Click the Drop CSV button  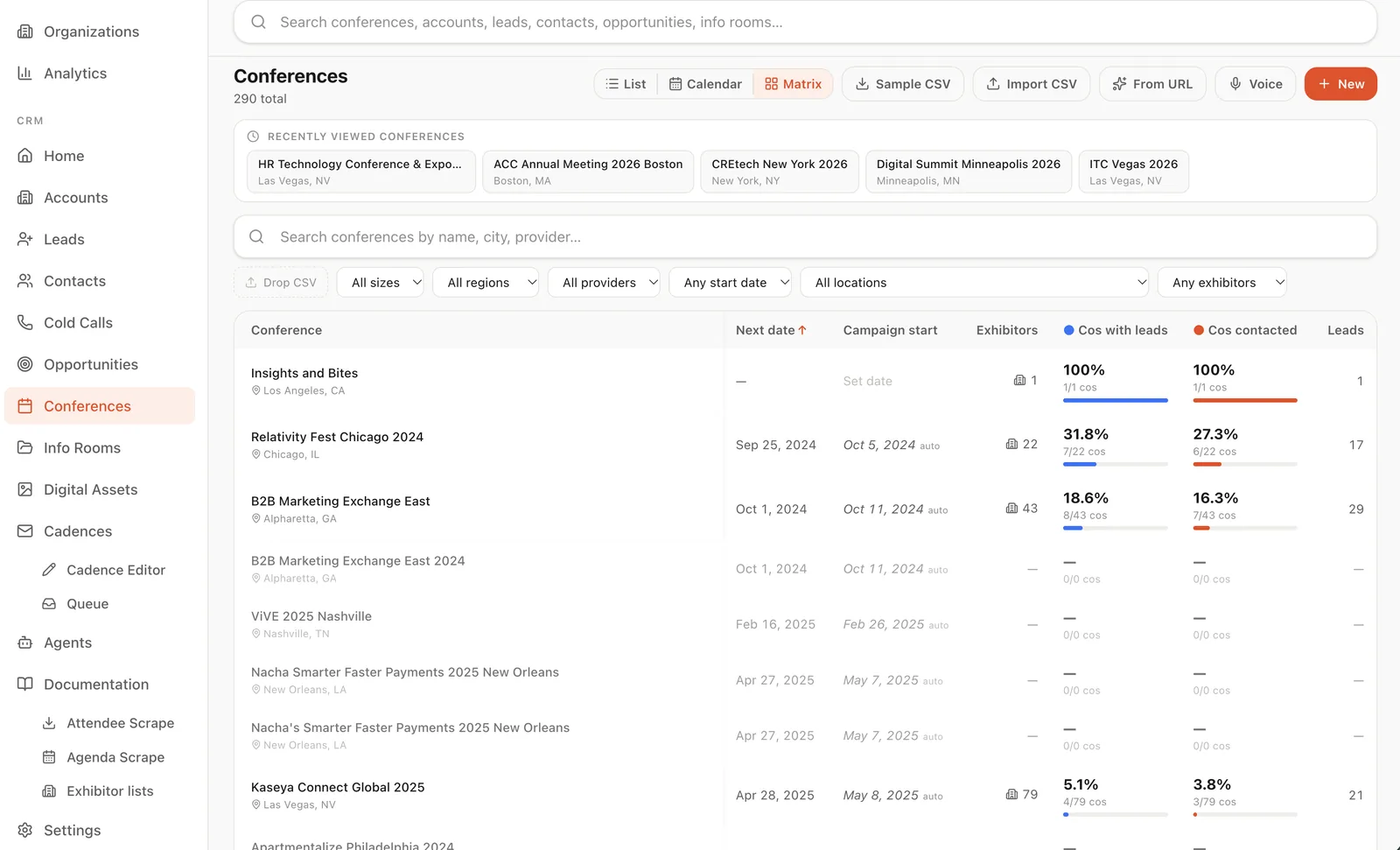(281, 283)
